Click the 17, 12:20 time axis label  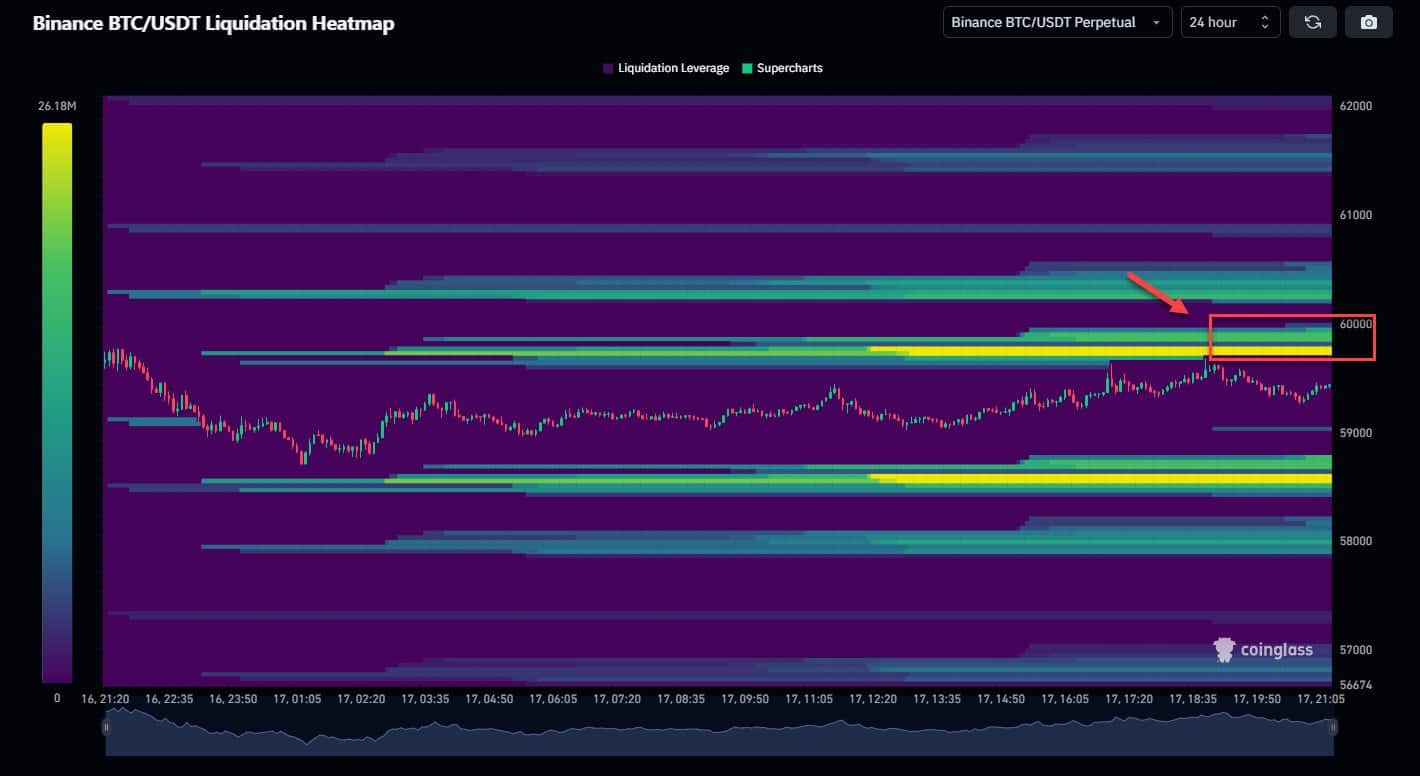point(873,699)
